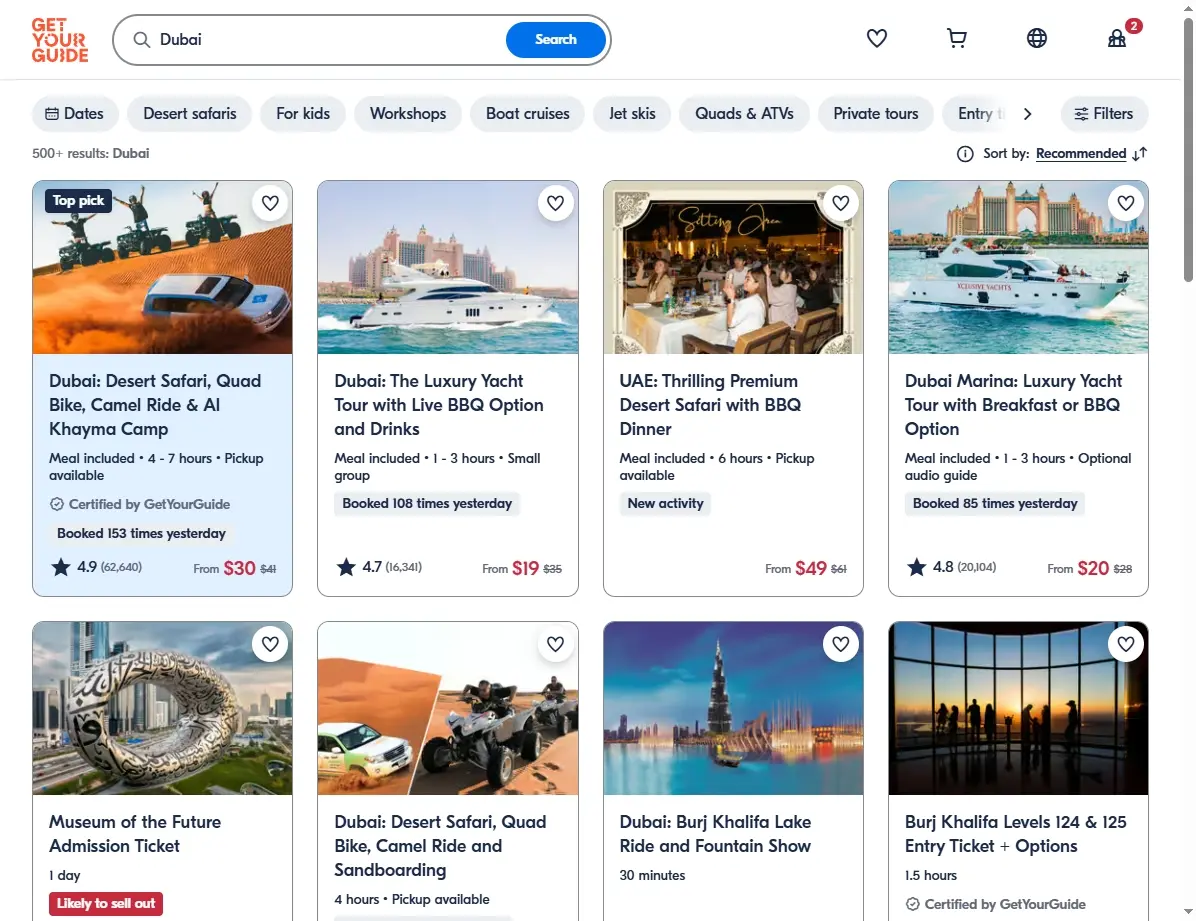
Task: Click the 4.8 rating with 20,104 reviews
Action: (951, 567)
